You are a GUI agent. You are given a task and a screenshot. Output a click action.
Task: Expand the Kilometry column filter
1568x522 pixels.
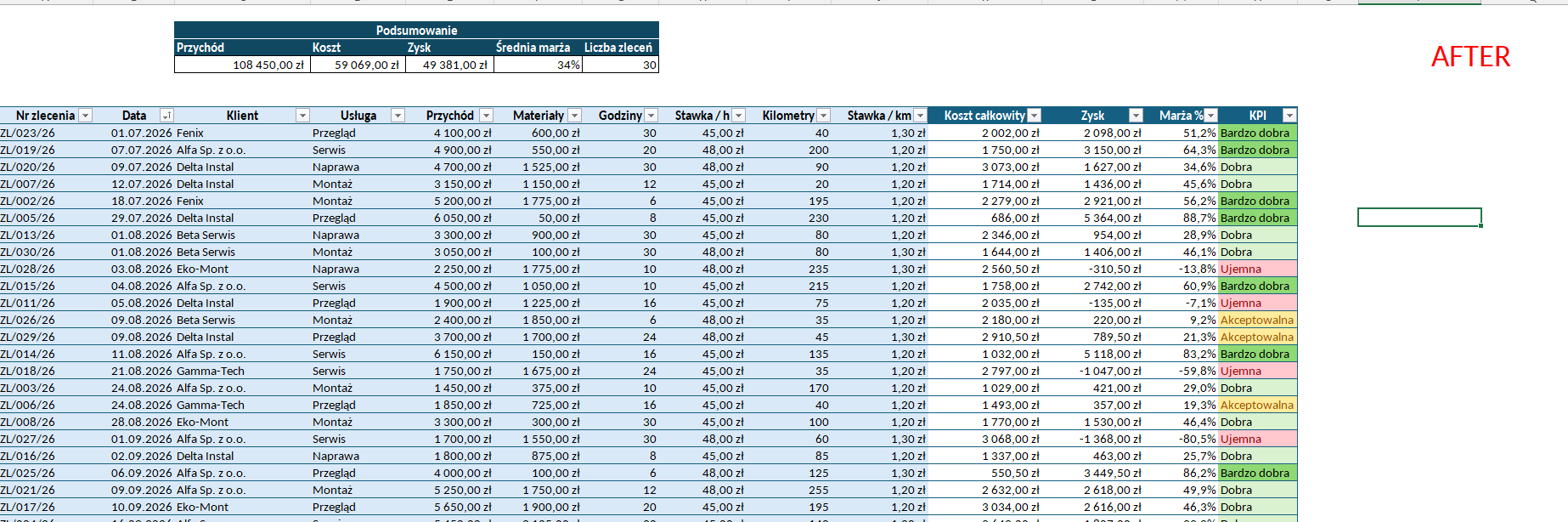pos(823,116)
